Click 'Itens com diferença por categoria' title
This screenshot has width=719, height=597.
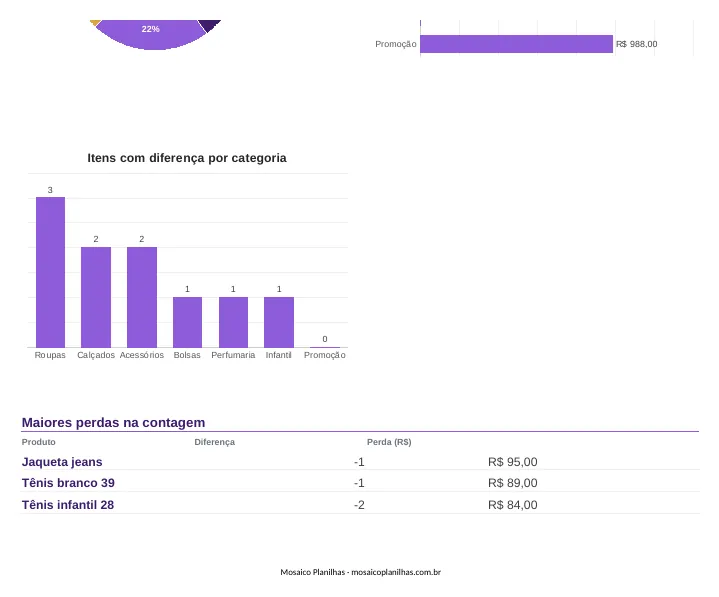pos(187,158)
